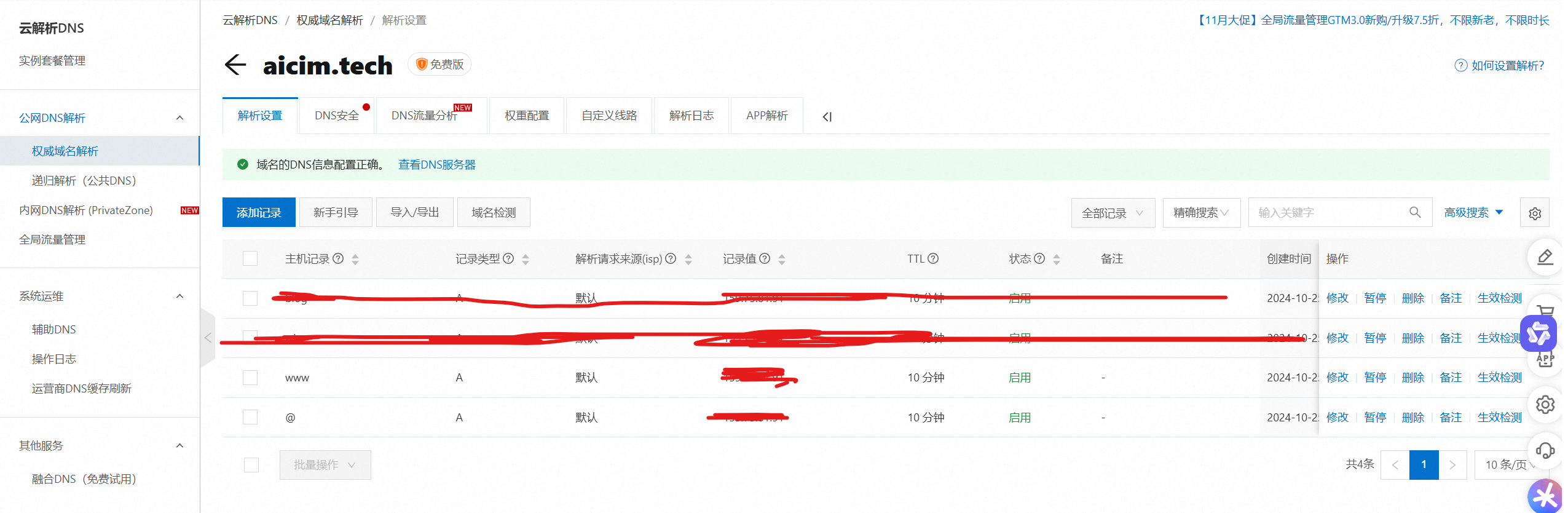Open the 精确搜索 dropdown
Viewport: 1568px width, 513px height.
[1201, 213]
